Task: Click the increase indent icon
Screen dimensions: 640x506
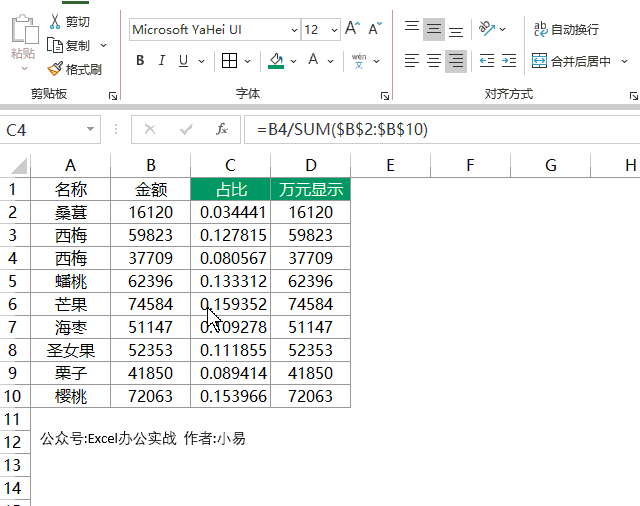Action: [x=510, y=61]
